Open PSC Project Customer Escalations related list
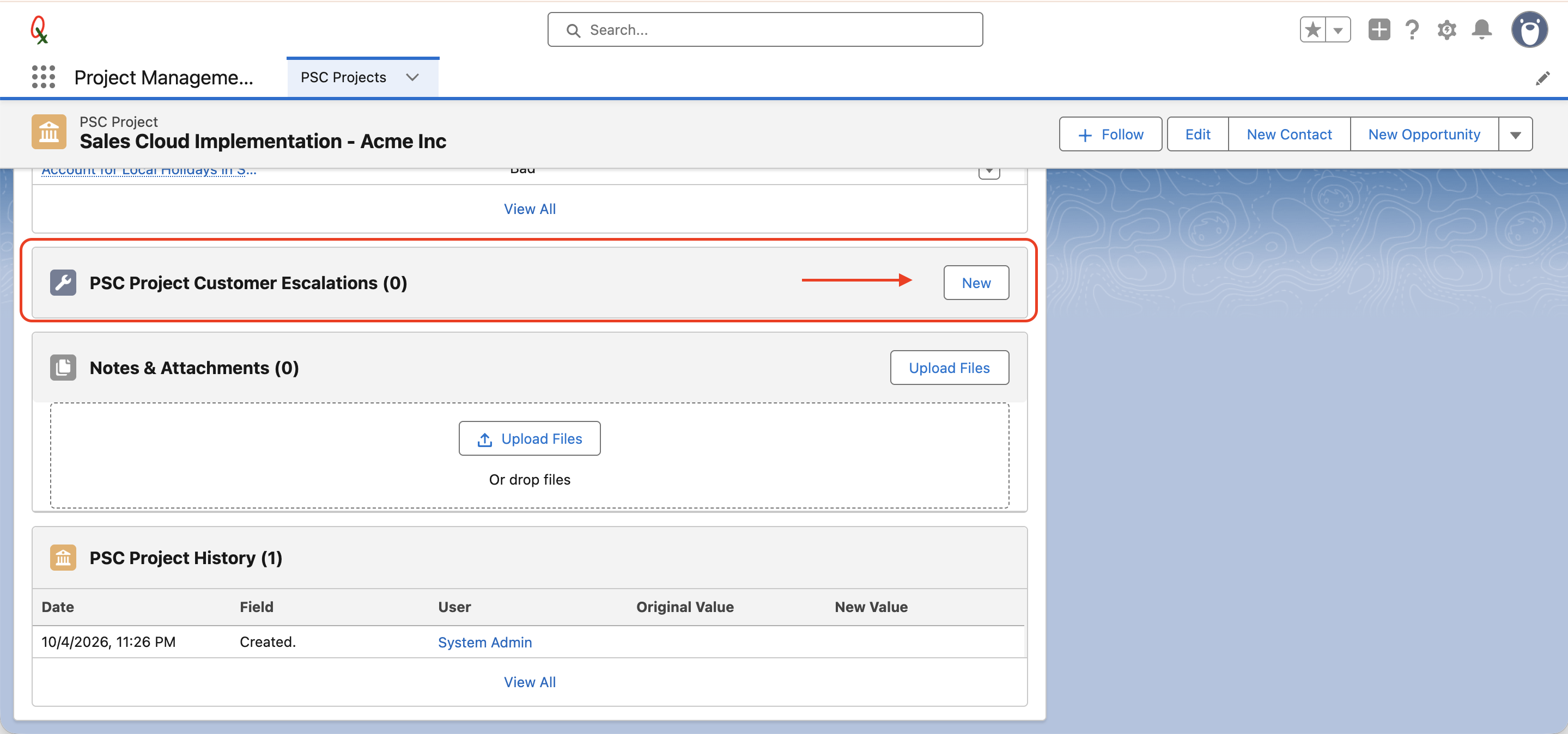The width and height of the screenshot is (1568, 734). click(x=248, y=283)
